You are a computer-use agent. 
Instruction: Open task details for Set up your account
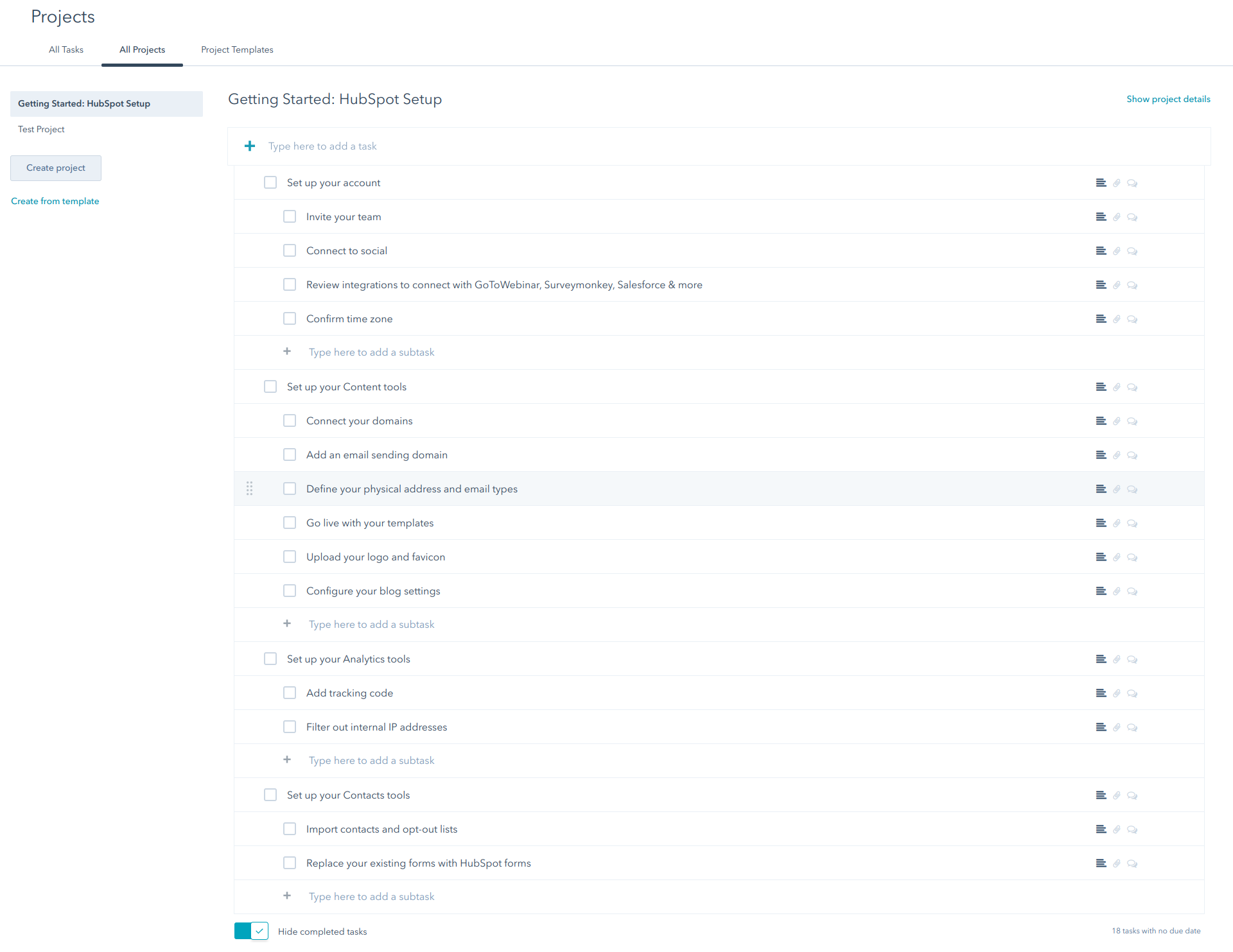point(1101,182)
